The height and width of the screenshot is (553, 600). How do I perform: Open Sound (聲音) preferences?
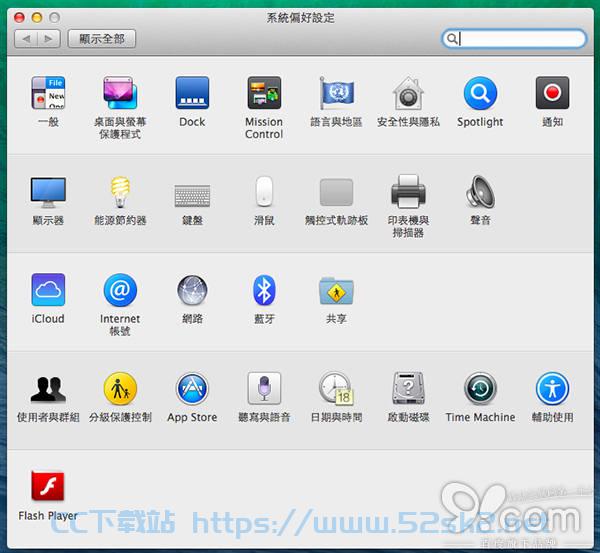coord(480,192)
